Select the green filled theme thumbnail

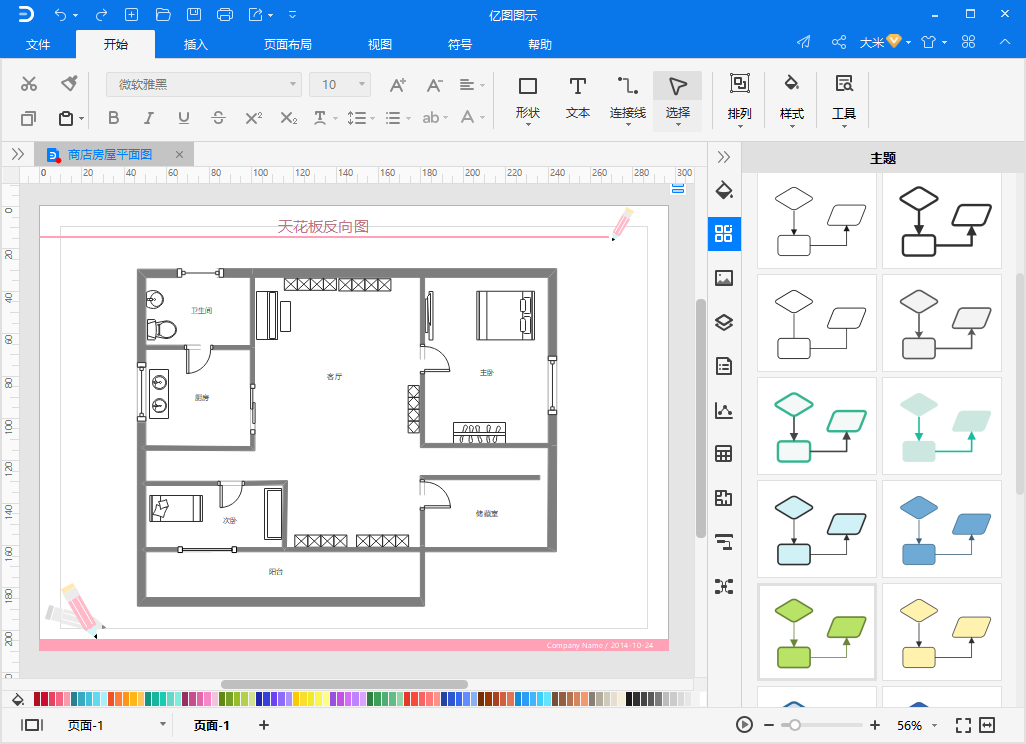click(x=817, y=632)
